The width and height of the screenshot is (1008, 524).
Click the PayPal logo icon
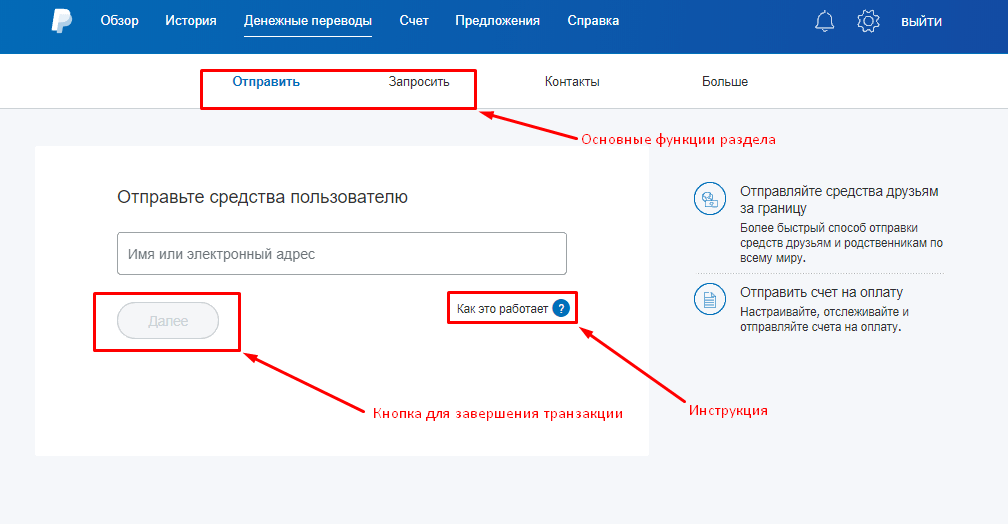[62, 21]
